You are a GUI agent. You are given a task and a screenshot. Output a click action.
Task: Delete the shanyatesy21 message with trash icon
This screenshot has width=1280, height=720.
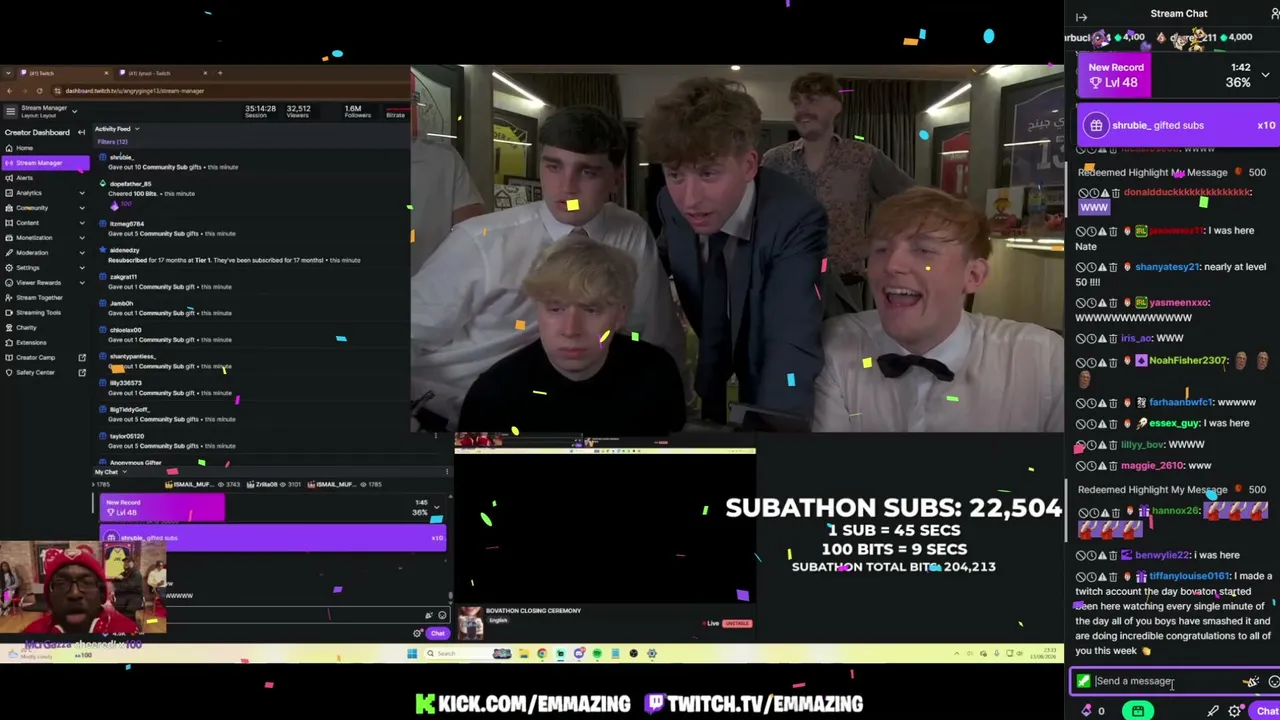[1114, 267]
